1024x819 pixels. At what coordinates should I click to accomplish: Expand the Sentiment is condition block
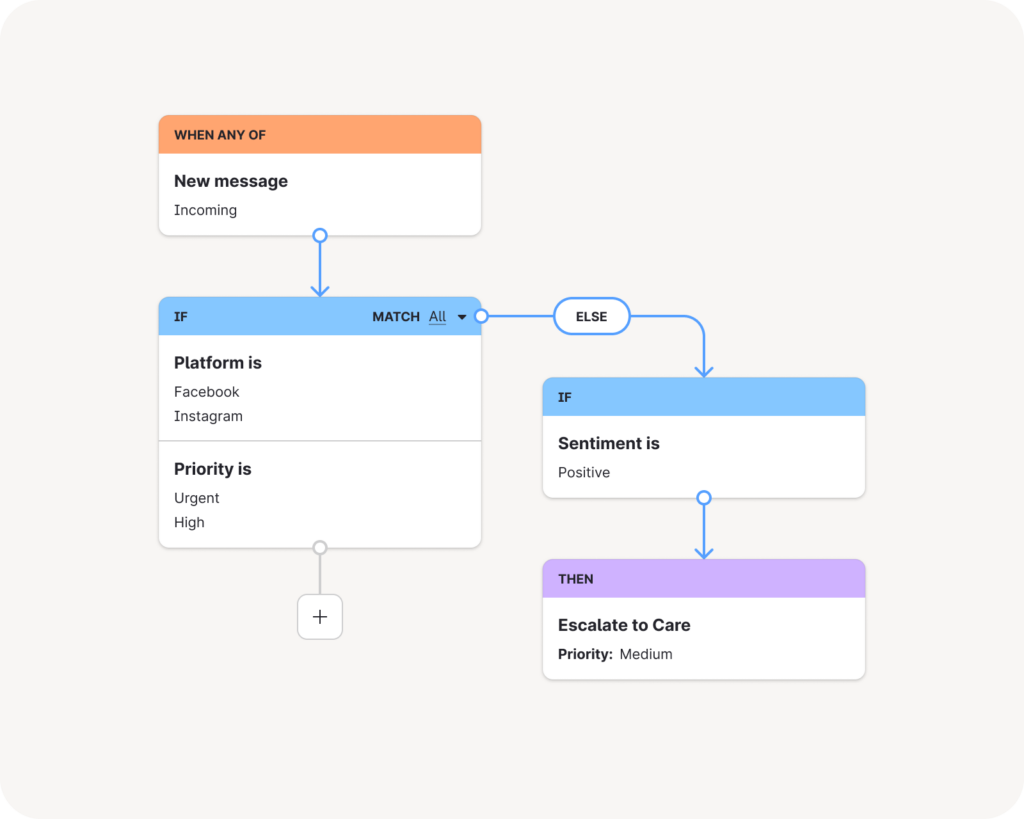[x=609, y=443]
